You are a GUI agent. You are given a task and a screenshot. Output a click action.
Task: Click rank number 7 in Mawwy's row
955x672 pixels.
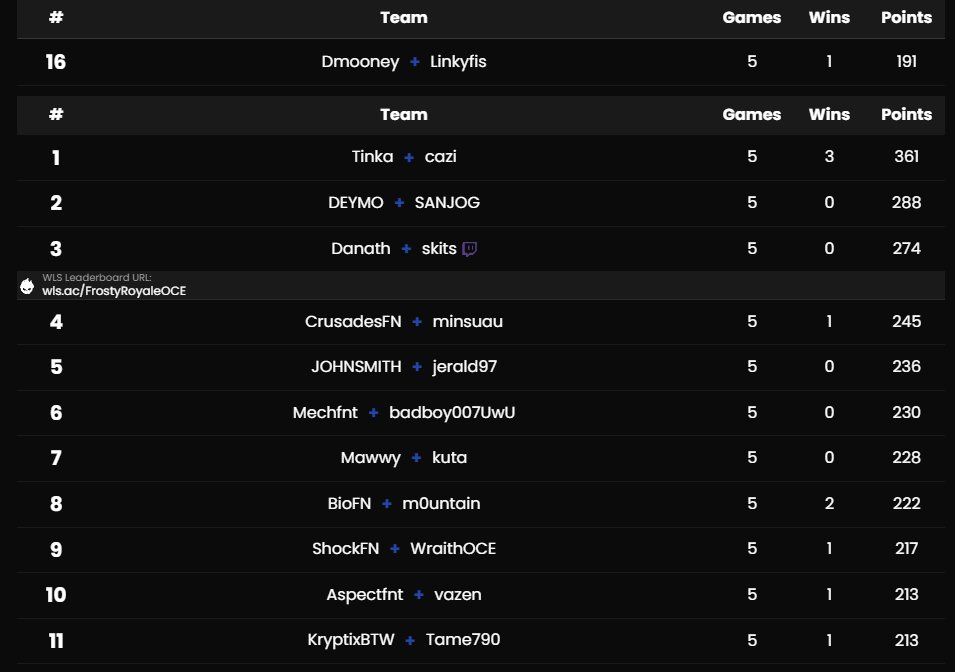point(55,458)
